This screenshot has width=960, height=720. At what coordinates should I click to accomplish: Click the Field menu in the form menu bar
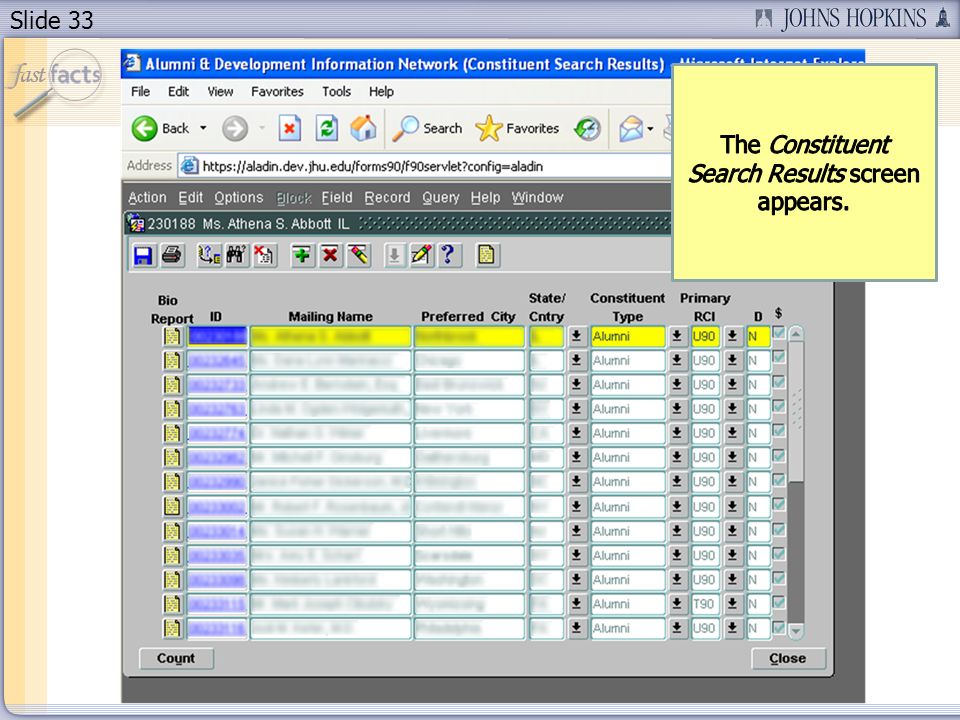(x=337, y=198)
